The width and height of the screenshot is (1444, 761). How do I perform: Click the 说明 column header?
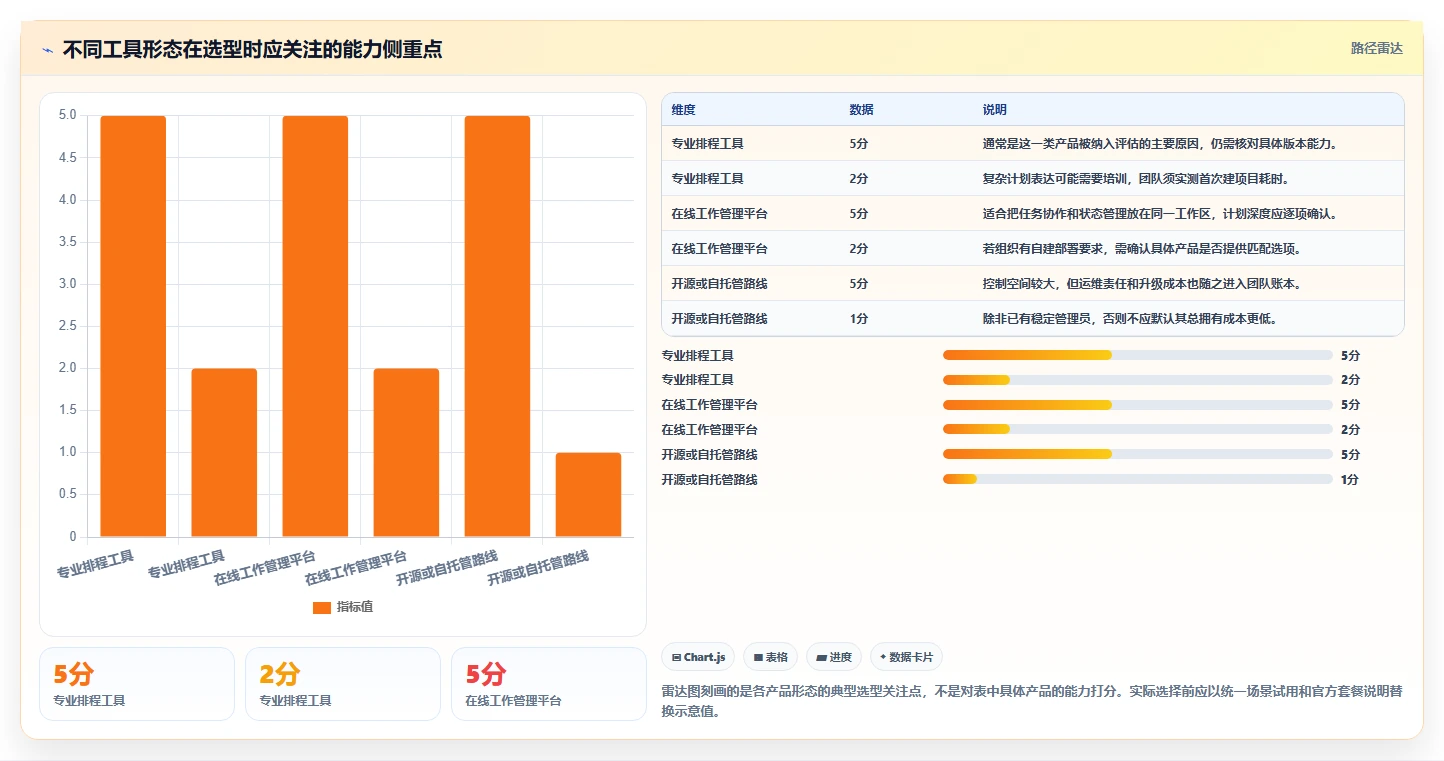[994, 110]
